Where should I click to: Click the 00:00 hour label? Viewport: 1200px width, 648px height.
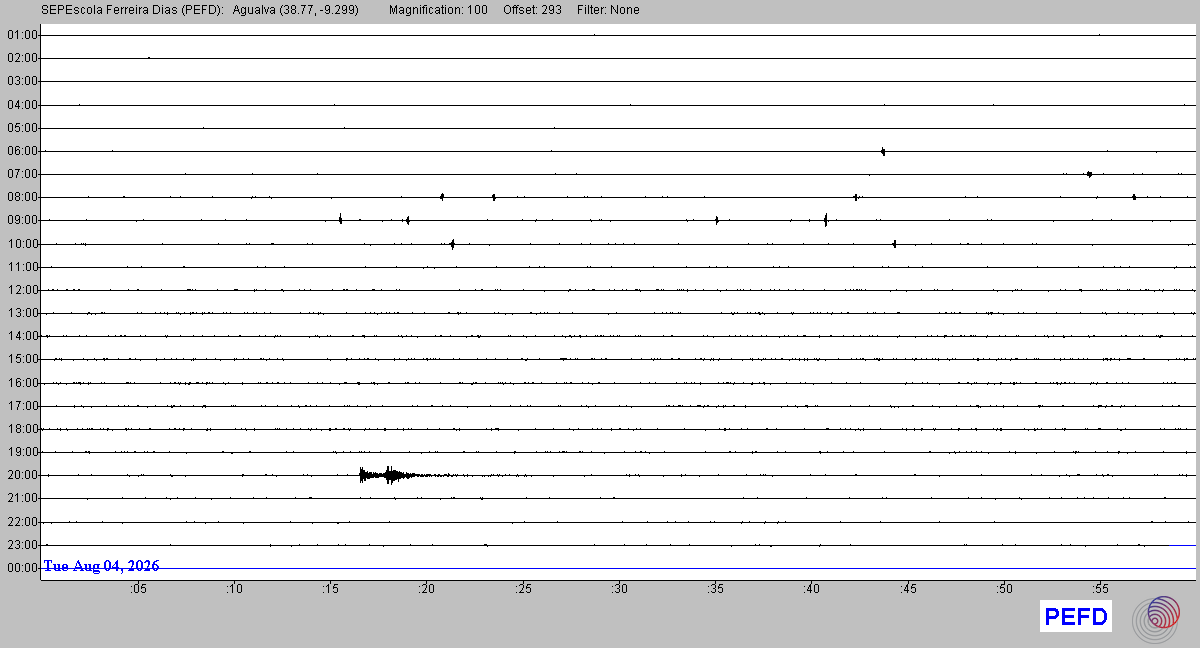click(x=22, y=568)
